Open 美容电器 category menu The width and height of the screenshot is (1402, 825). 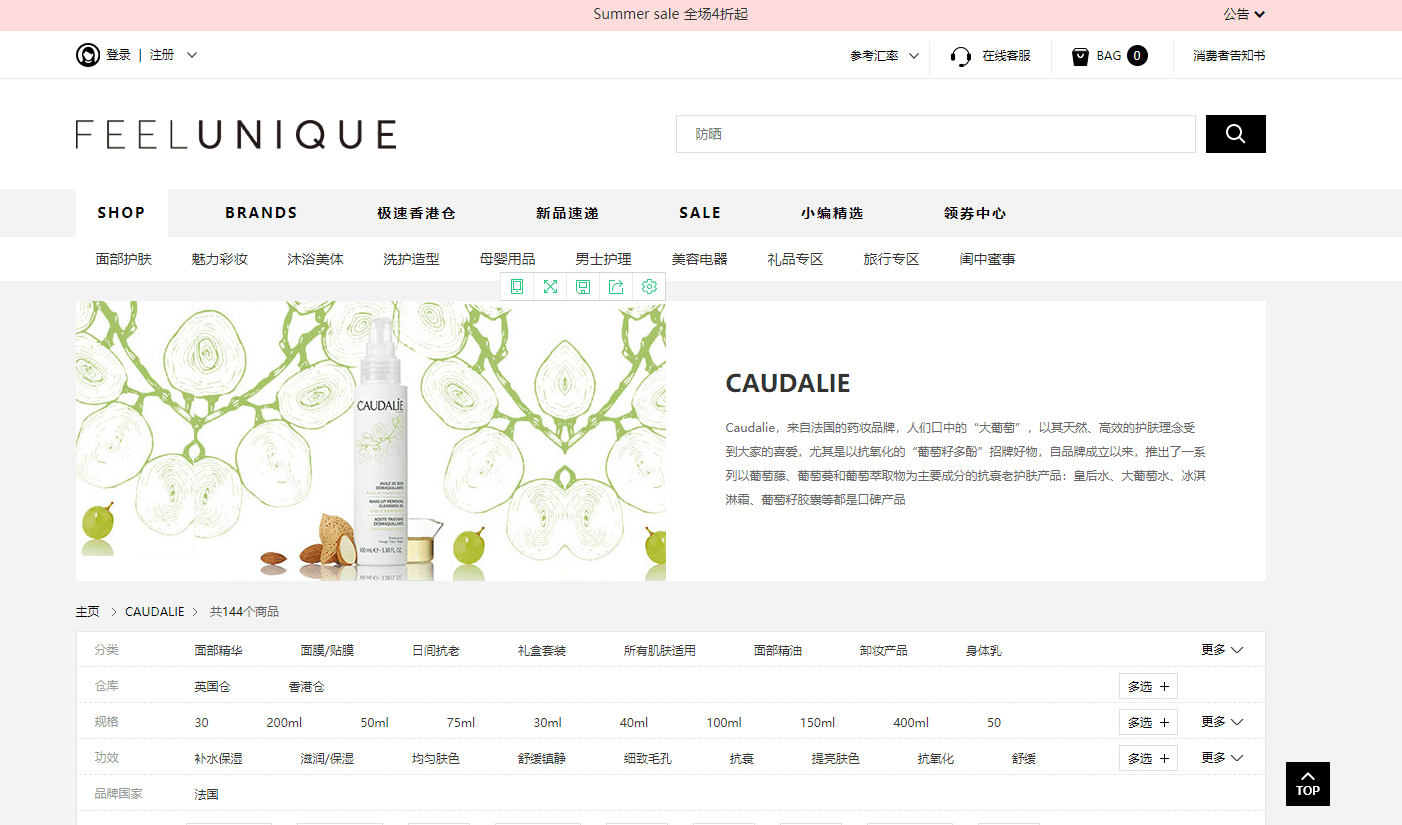click(x=700, y=259)
